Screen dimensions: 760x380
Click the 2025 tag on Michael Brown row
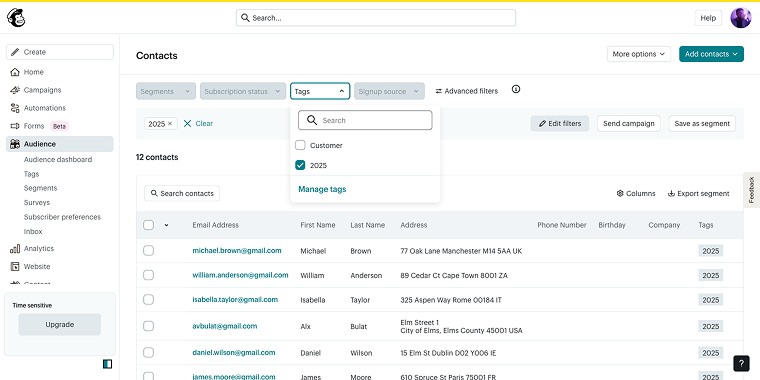point(711,251)
